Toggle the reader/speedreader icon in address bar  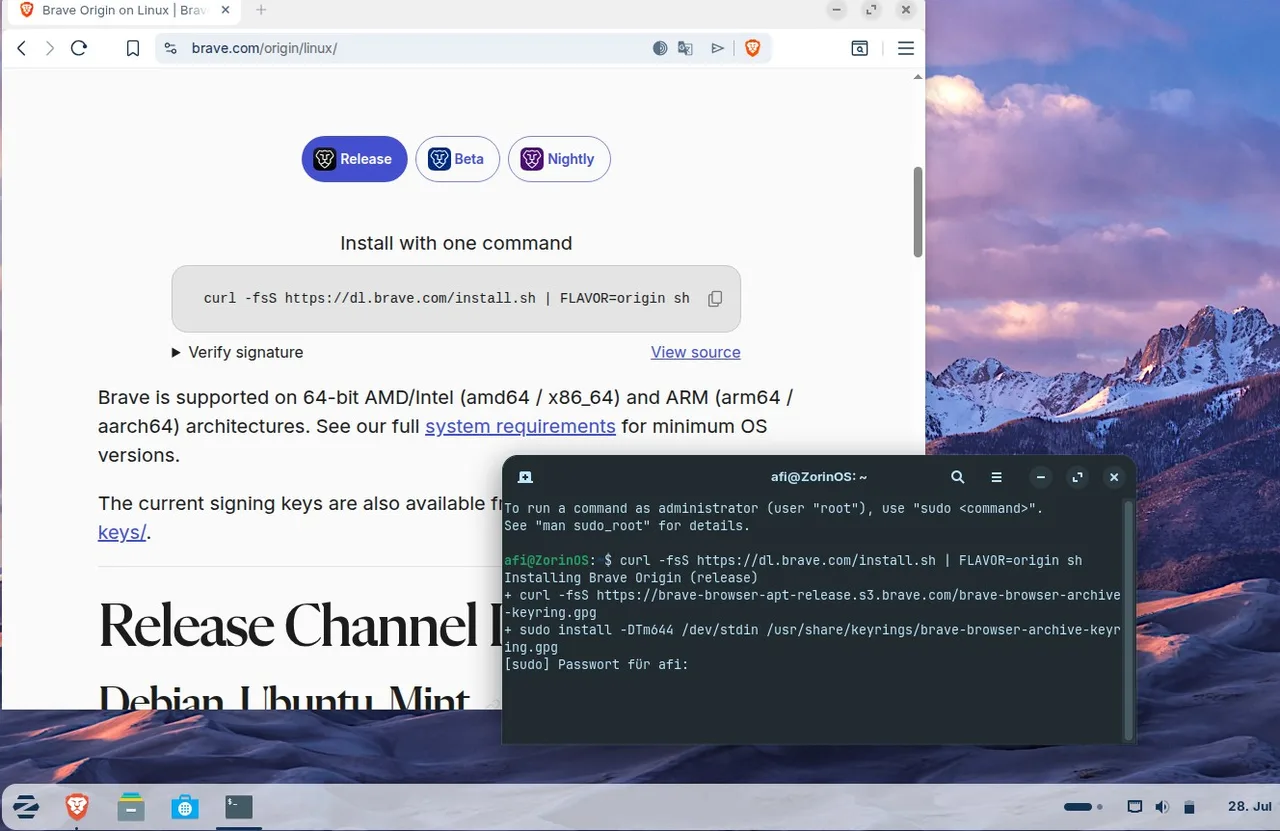(660, 48)
